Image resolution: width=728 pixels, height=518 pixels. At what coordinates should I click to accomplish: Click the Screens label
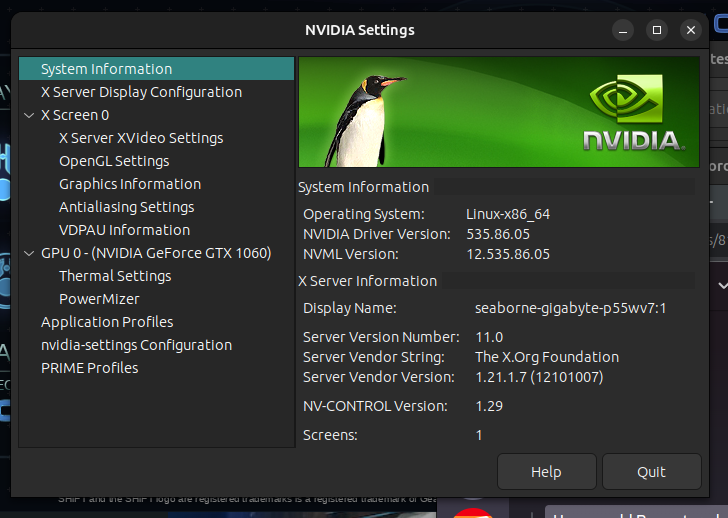[330, 435]
